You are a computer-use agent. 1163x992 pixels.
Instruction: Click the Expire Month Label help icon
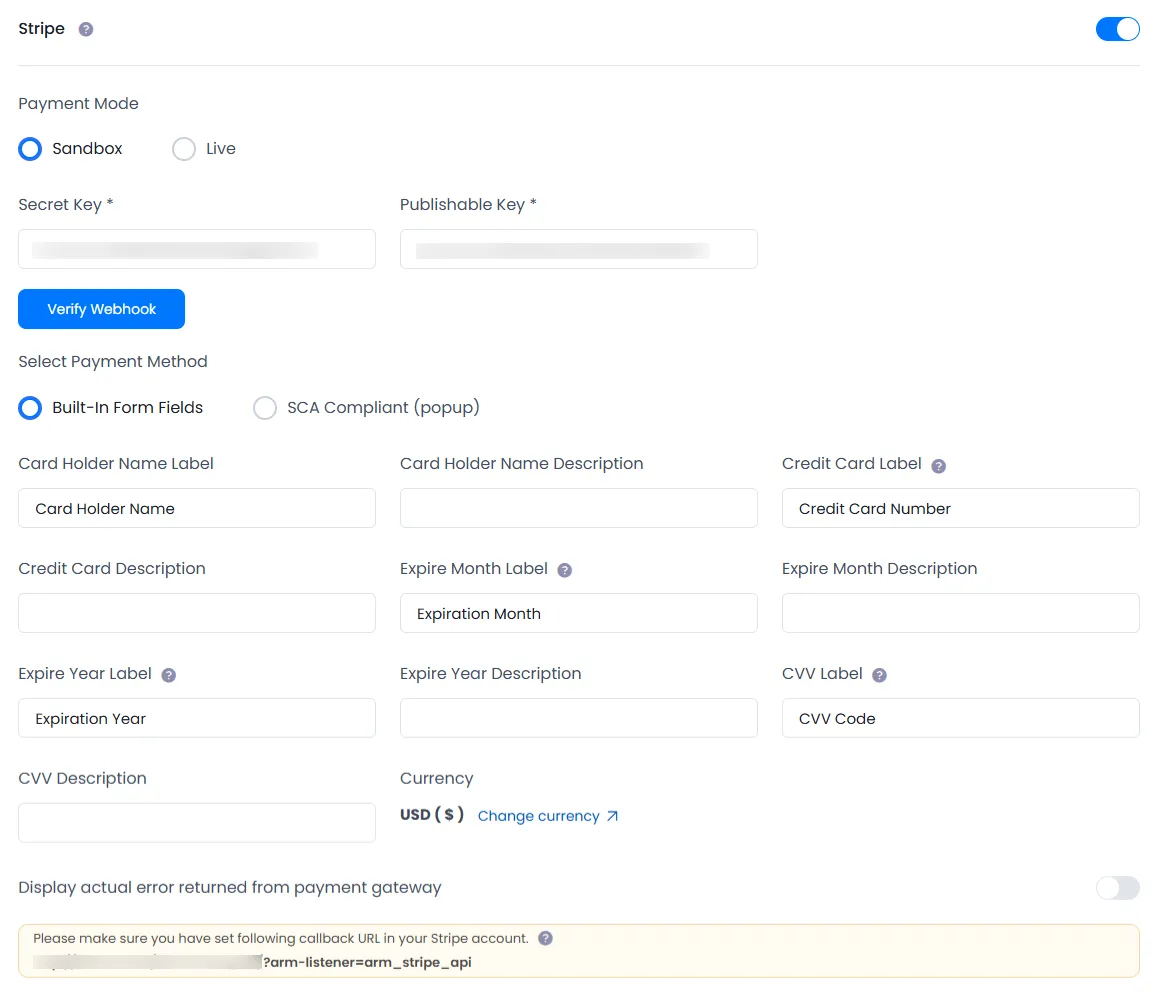tap(565, 569)
